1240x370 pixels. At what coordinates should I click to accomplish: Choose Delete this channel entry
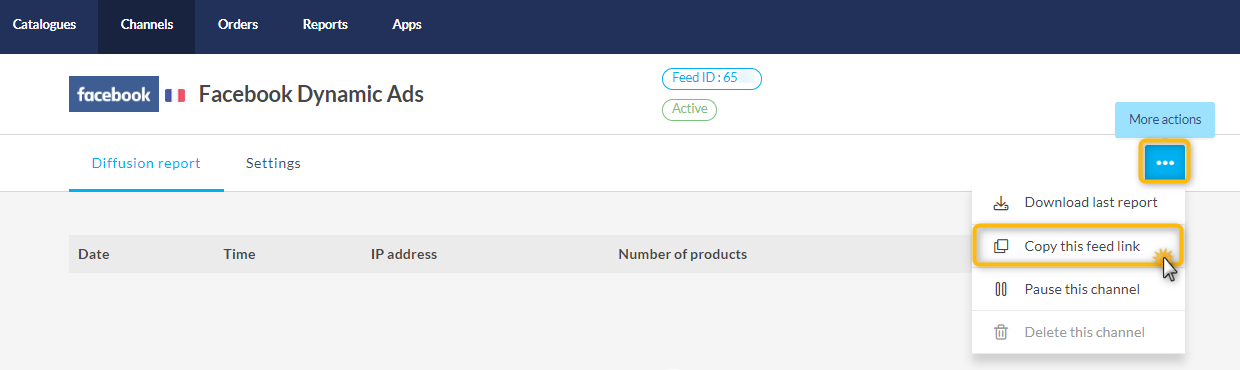pos(1078,332)
